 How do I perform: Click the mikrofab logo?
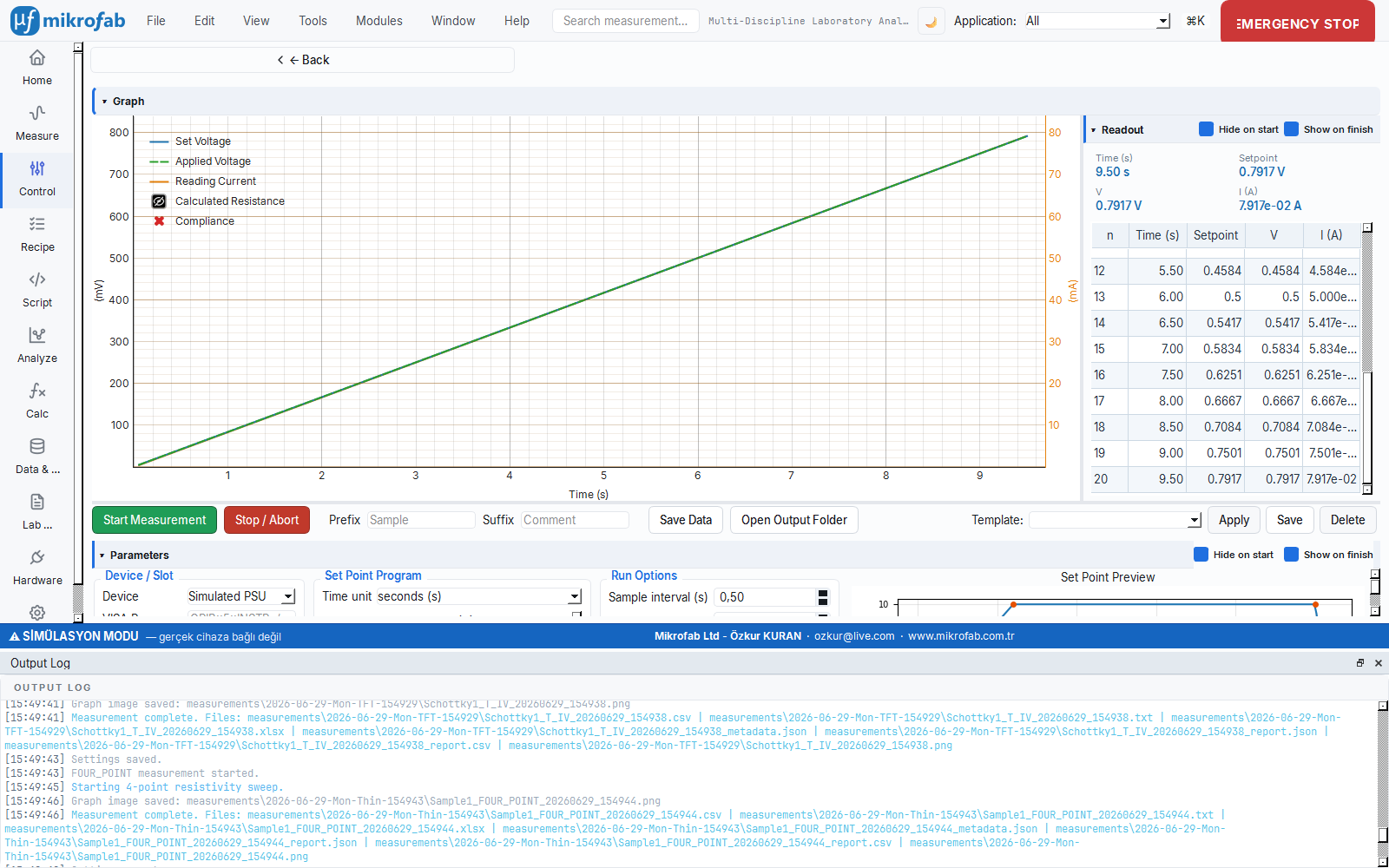[x=68, y=21]
